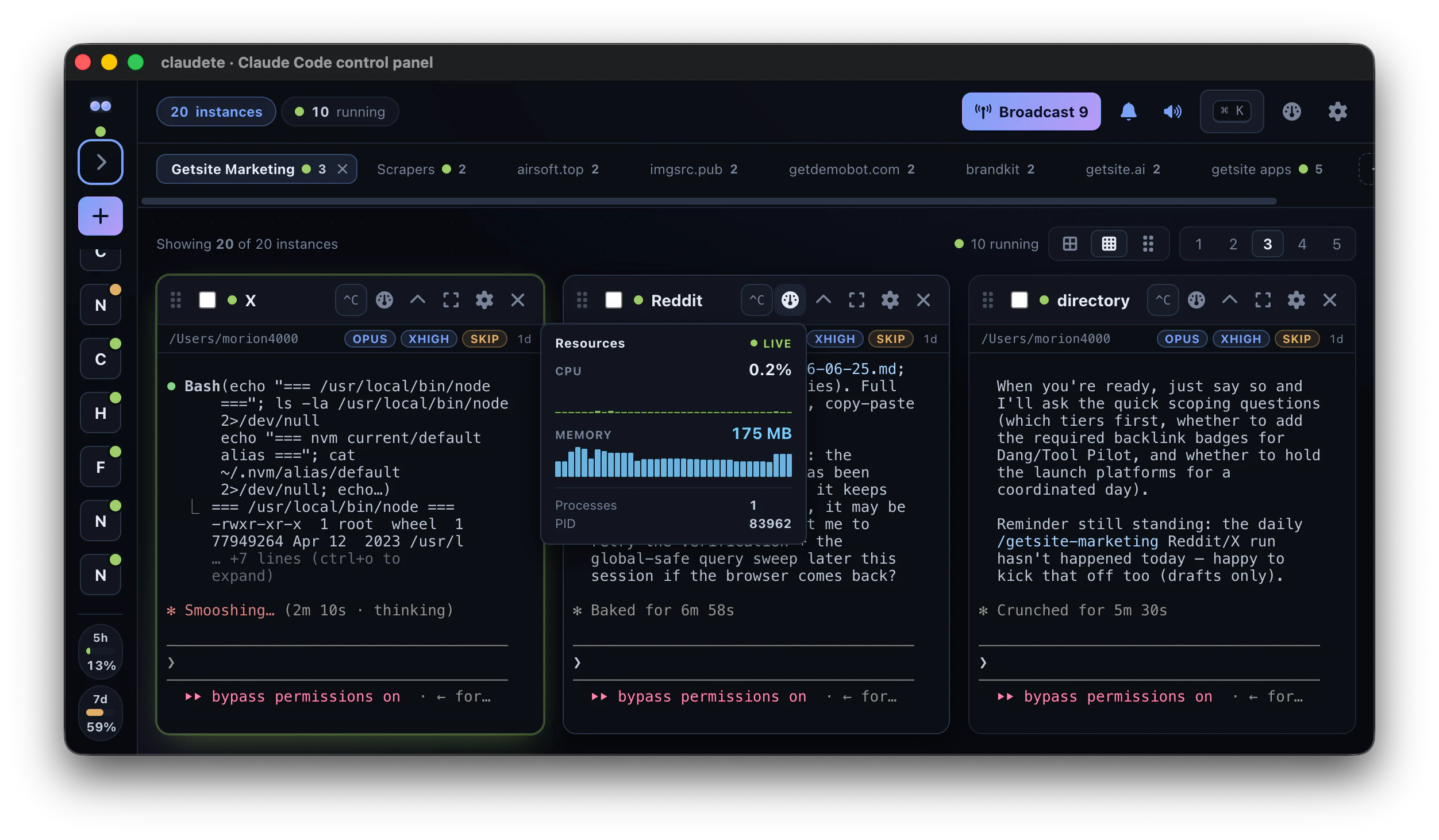Click the horizontal group tabs scrollbar
Viewport: 1439px width, 840px height.
(x=709, y=201)
